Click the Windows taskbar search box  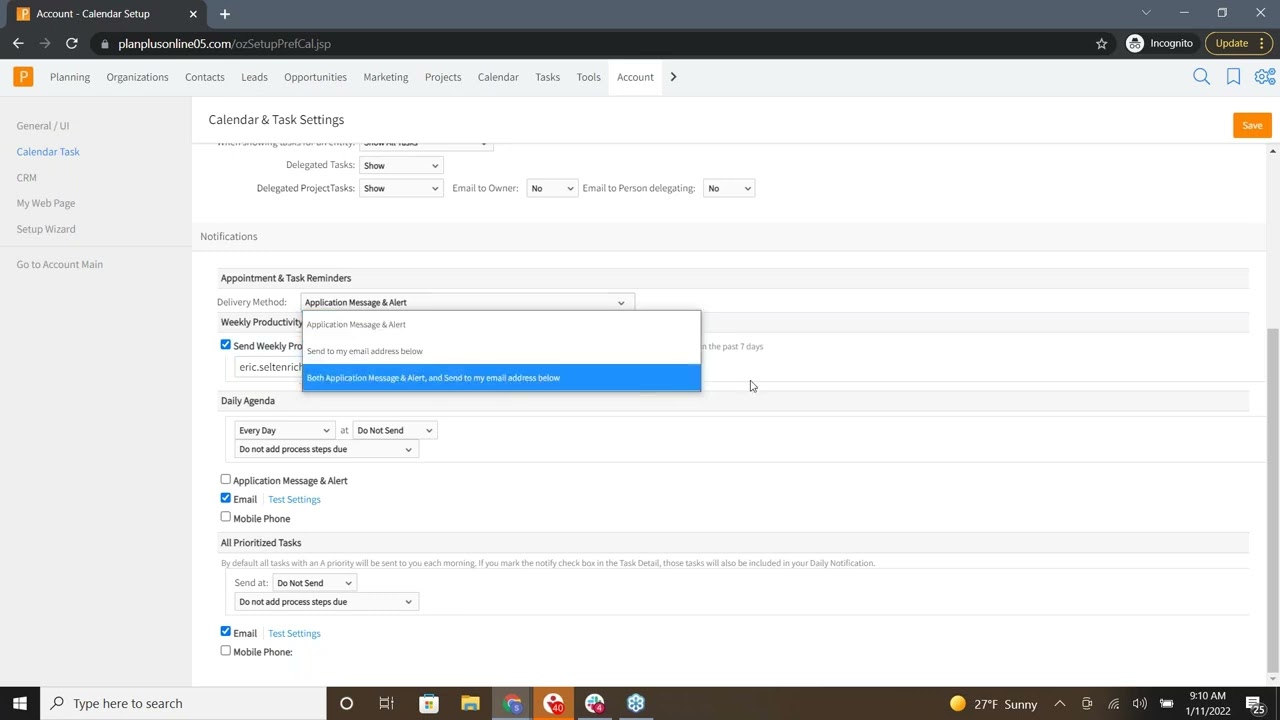pyautogui.click(x=183, y=703)
